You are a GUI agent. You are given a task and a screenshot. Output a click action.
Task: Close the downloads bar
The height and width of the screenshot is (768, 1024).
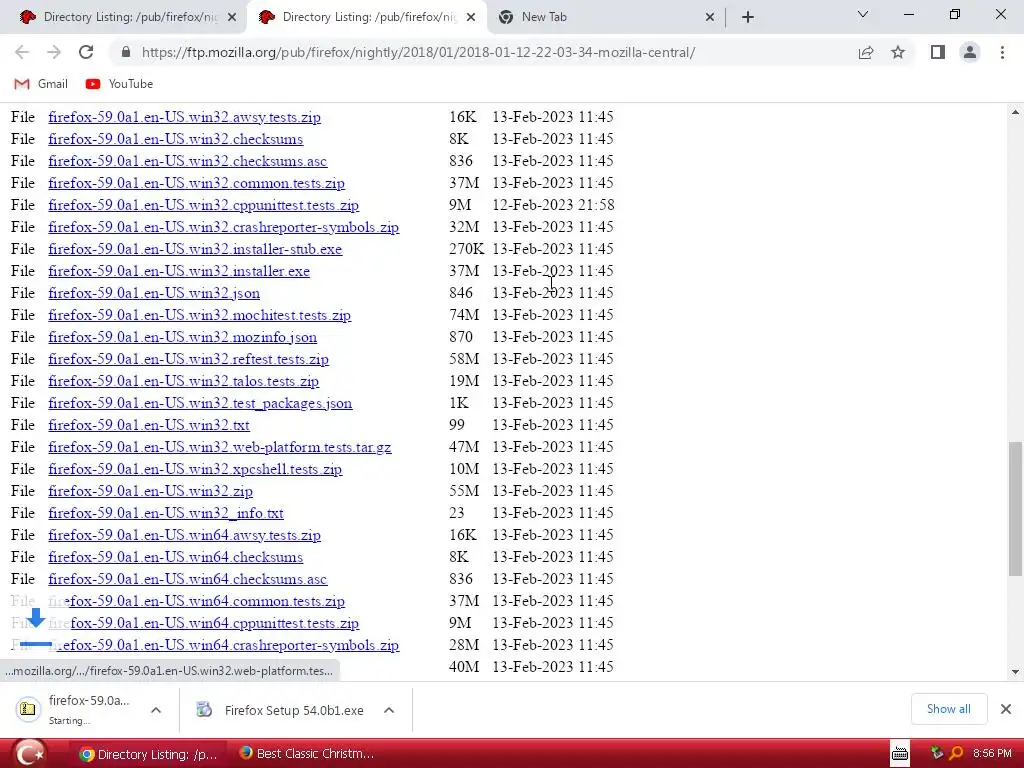coord(1006,709)
